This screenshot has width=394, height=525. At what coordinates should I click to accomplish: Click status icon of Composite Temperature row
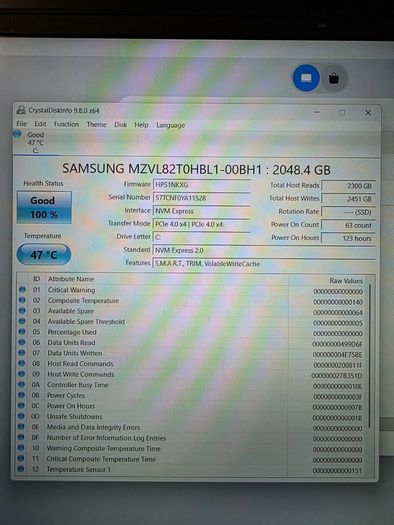tap(22, 300)
